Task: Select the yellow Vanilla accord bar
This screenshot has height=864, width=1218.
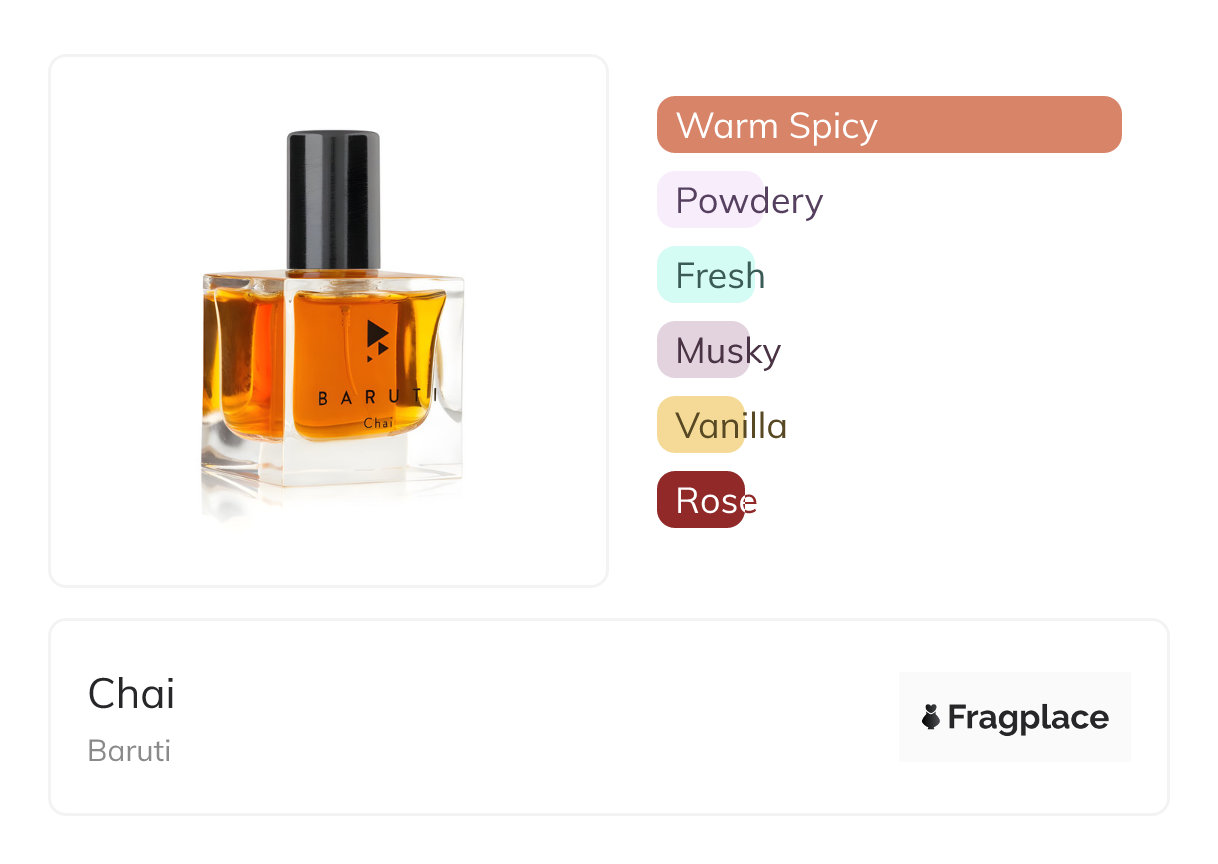Action: (x=701, y=425)
